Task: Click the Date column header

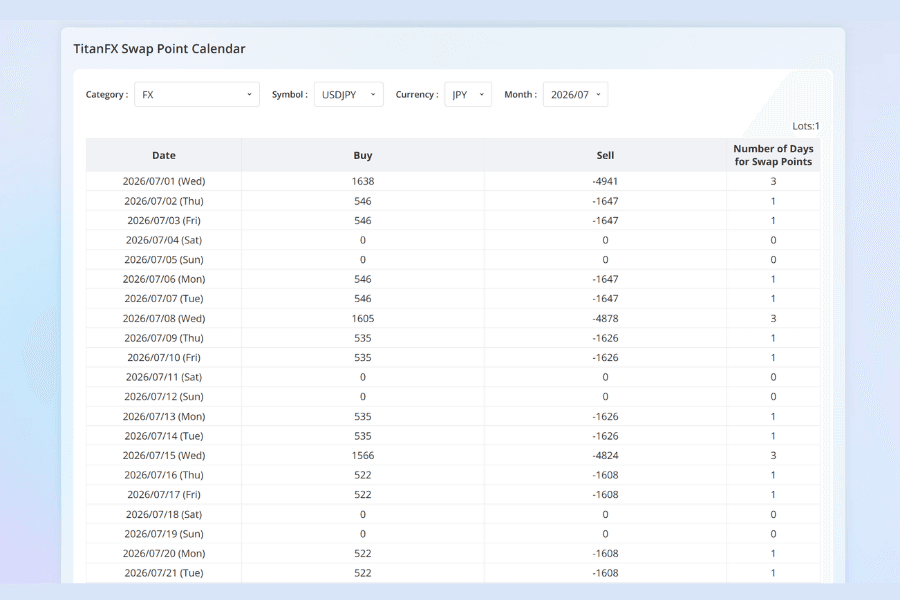Action: tap(164, 155)
